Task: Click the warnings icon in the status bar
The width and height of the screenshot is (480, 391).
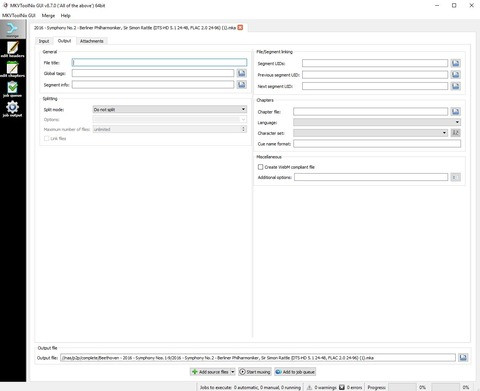Action: (x=309, y=387)
